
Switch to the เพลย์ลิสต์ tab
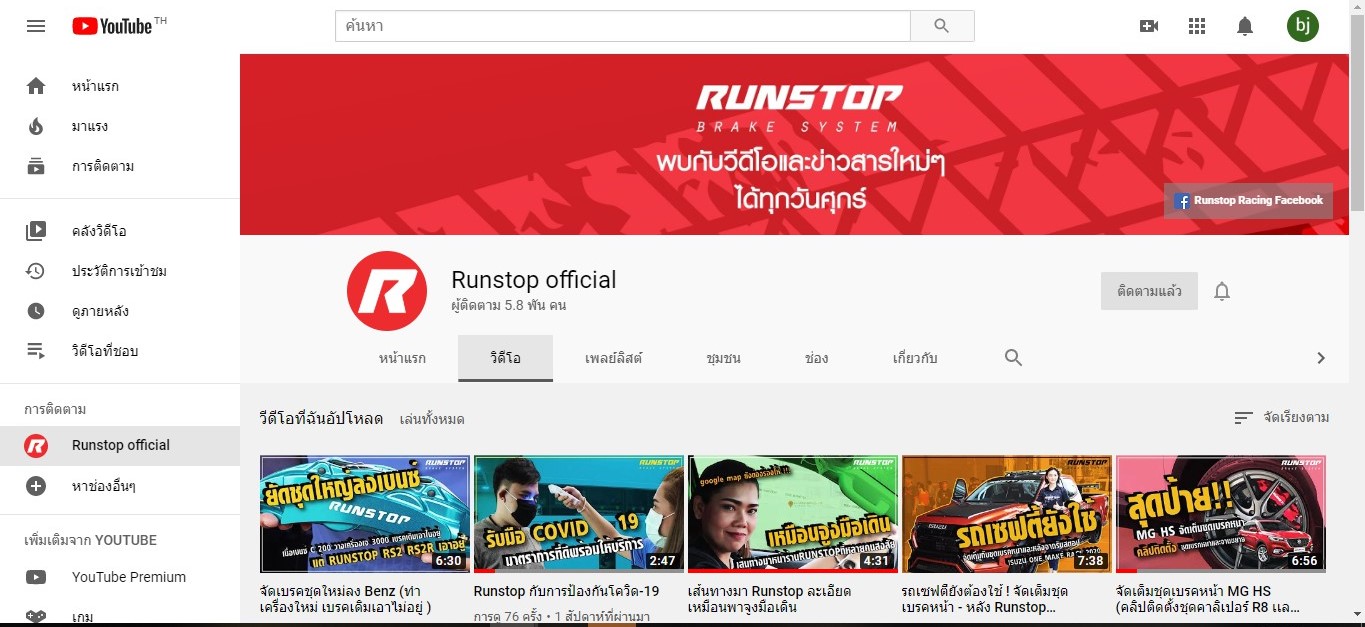pyautogui.click(x=614, y=358)
